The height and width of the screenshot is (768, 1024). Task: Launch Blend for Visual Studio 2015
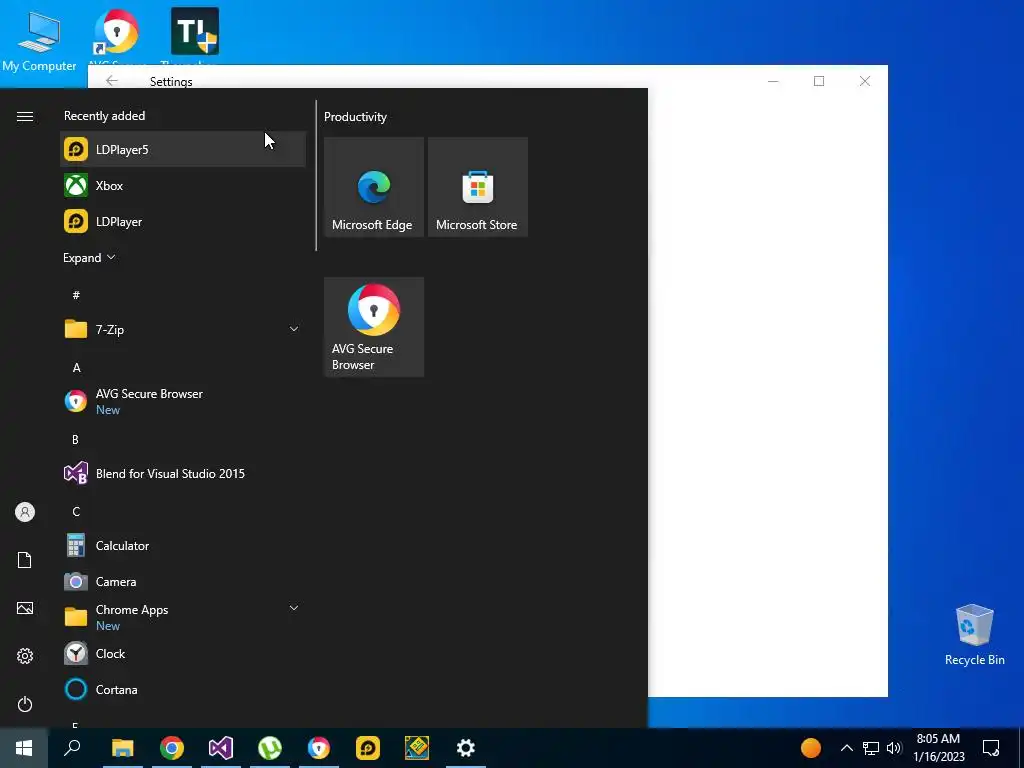[183, 473]
